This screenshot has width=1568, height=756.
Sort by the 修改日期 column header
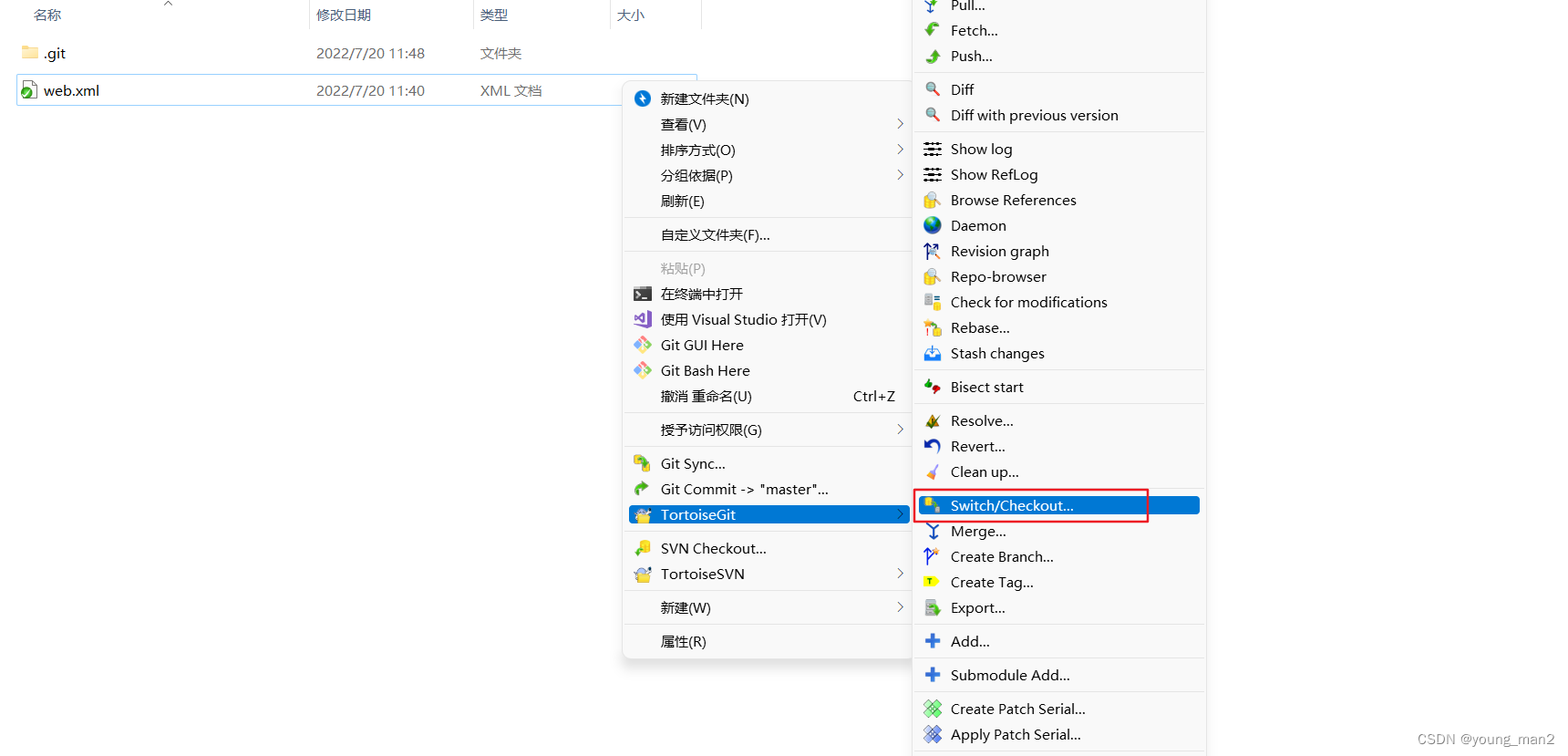pyautogui.click(x=344, y=15)
